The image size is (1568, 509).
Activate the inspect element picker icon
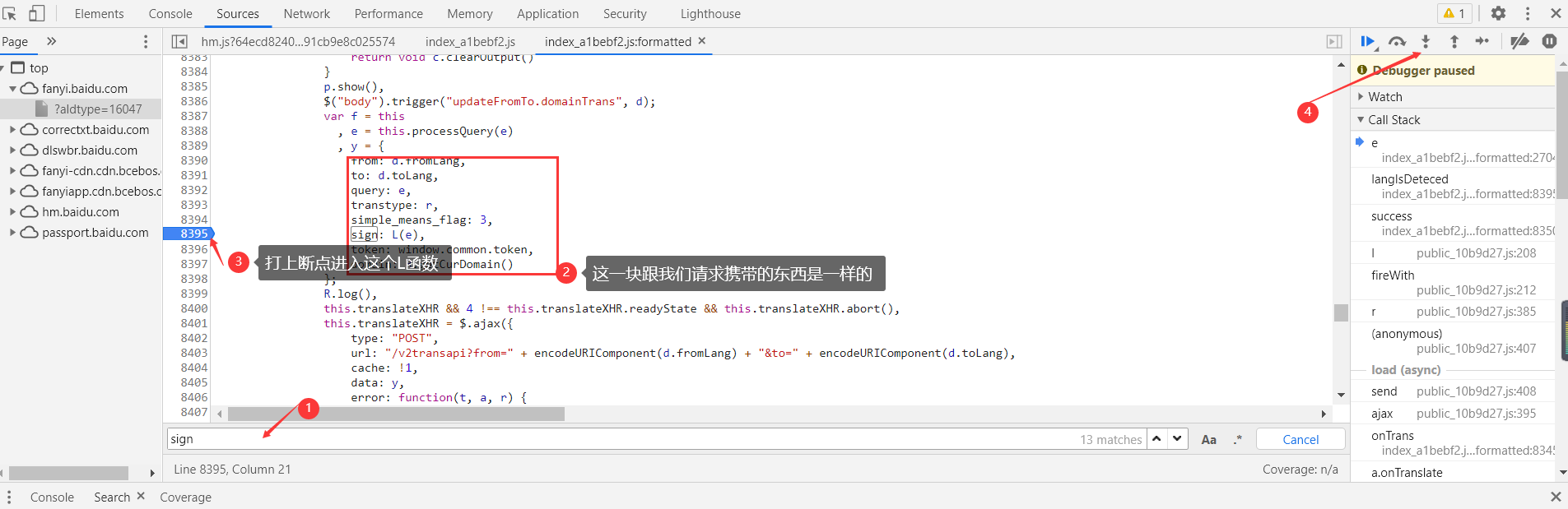pos(10,13)
